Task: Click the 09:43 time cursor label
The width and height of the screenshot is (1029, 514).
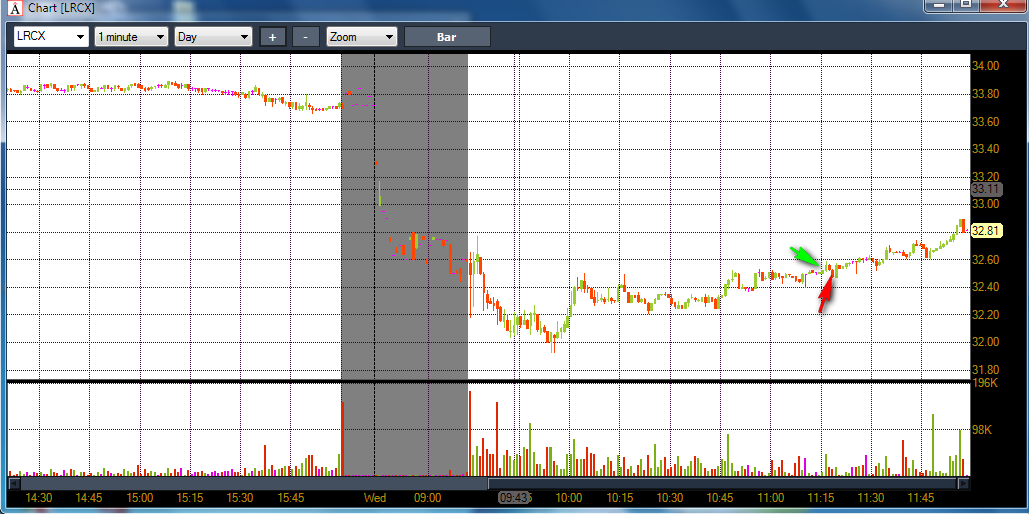Action: [514, 498]
